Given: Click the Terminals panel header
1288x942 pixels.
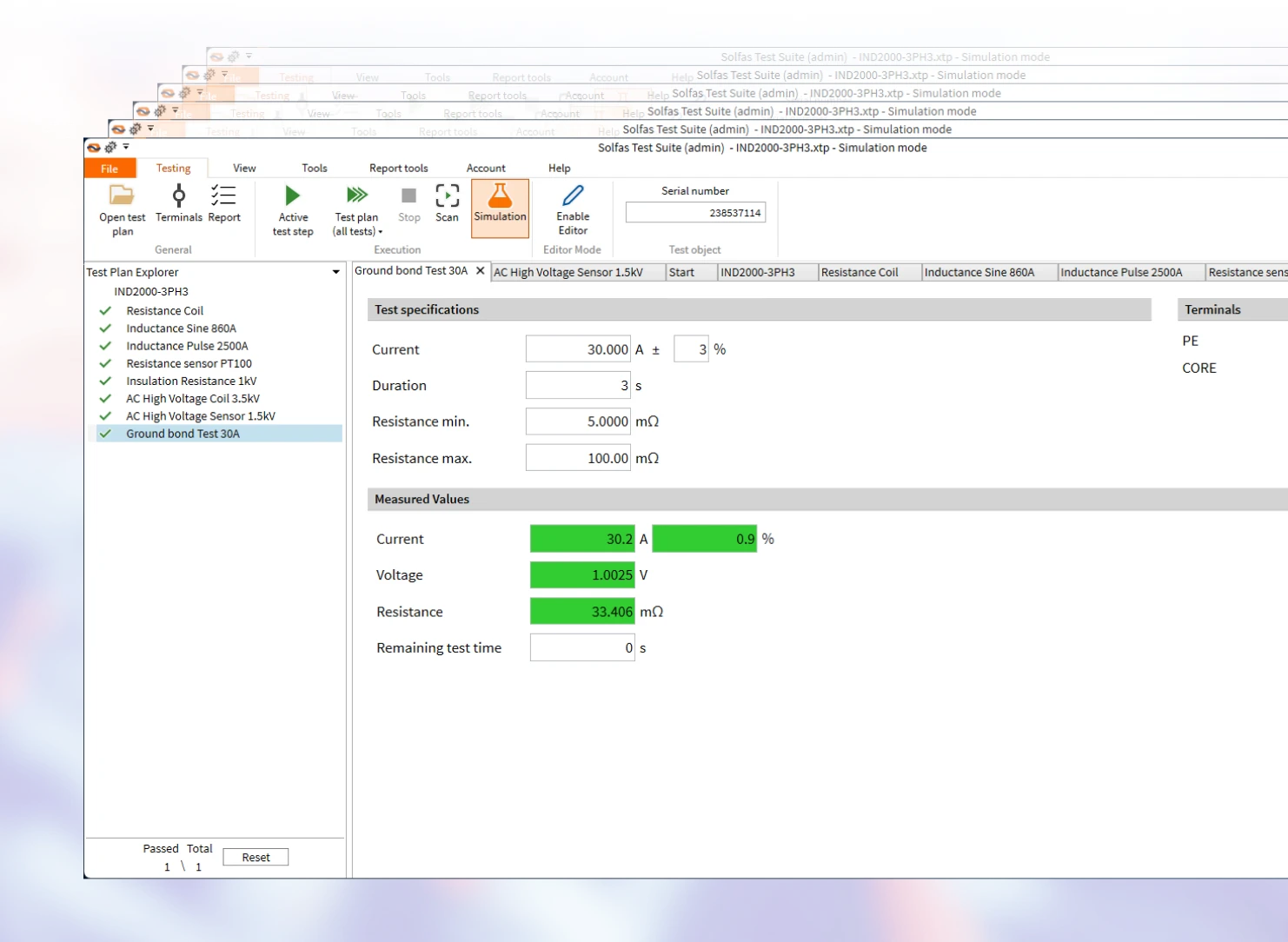Looking at the screenshot, I should coord(1232,309).
